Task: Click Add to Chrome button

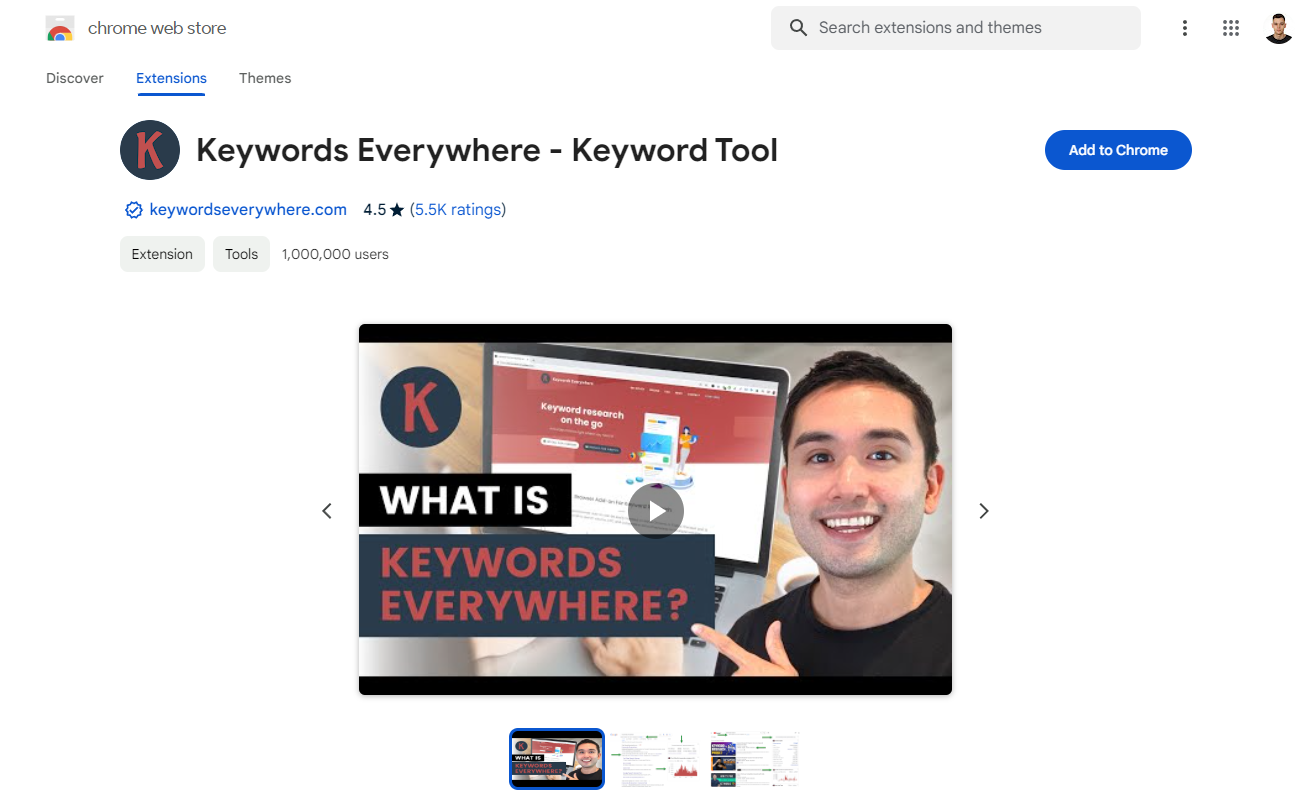Action: coord(1118,150)
